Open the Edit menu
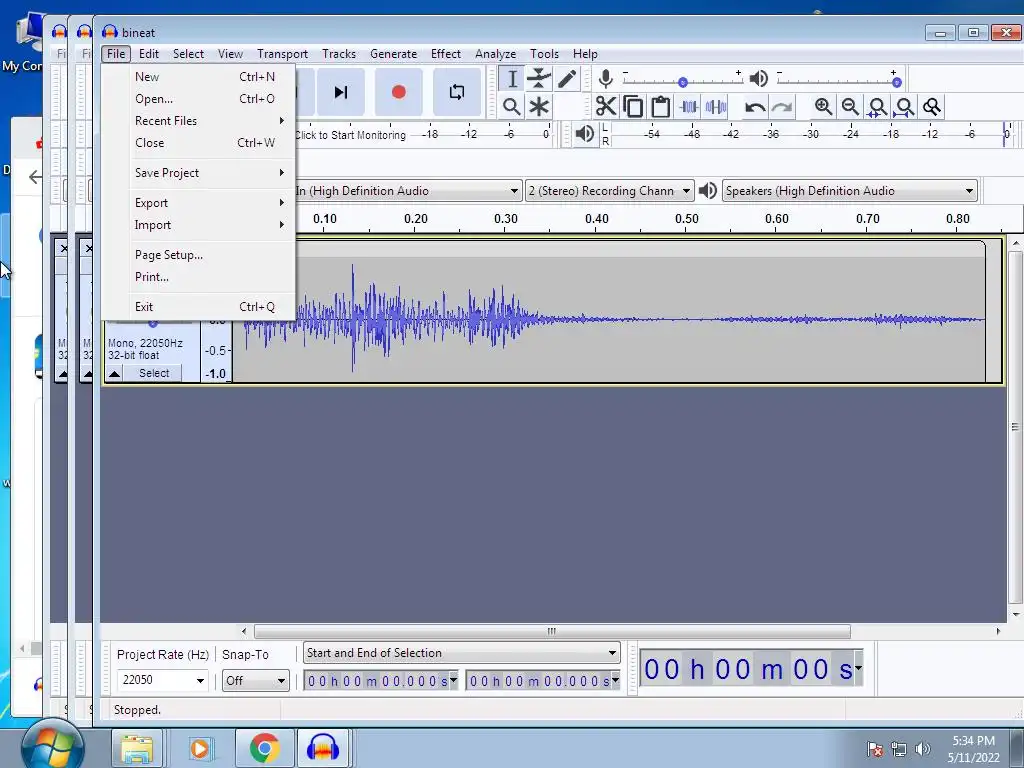Viewport: 1024px width, 768px height. click(149, 54)
